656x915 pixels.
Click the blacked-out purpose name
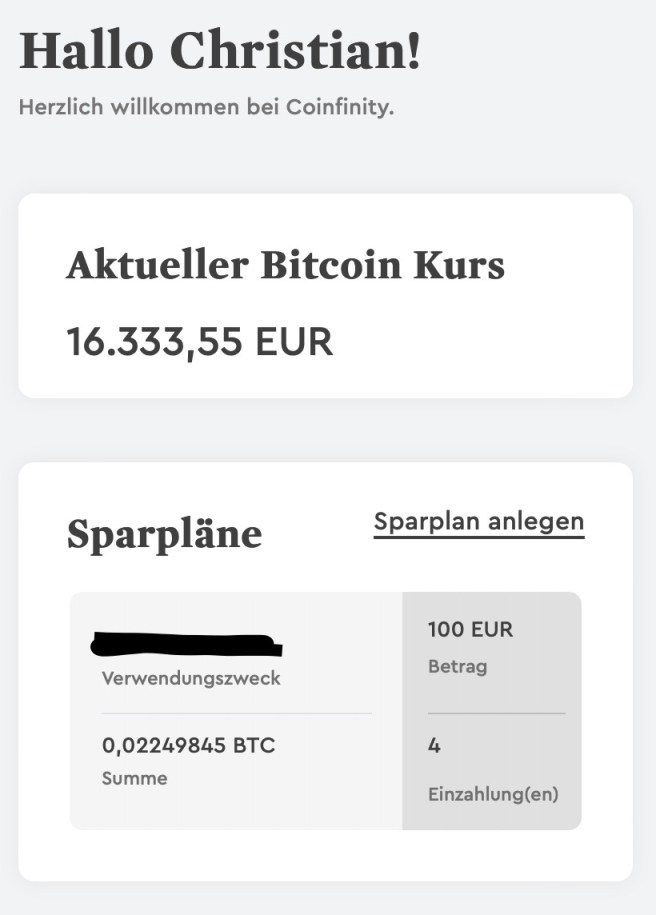click(186, 642)
